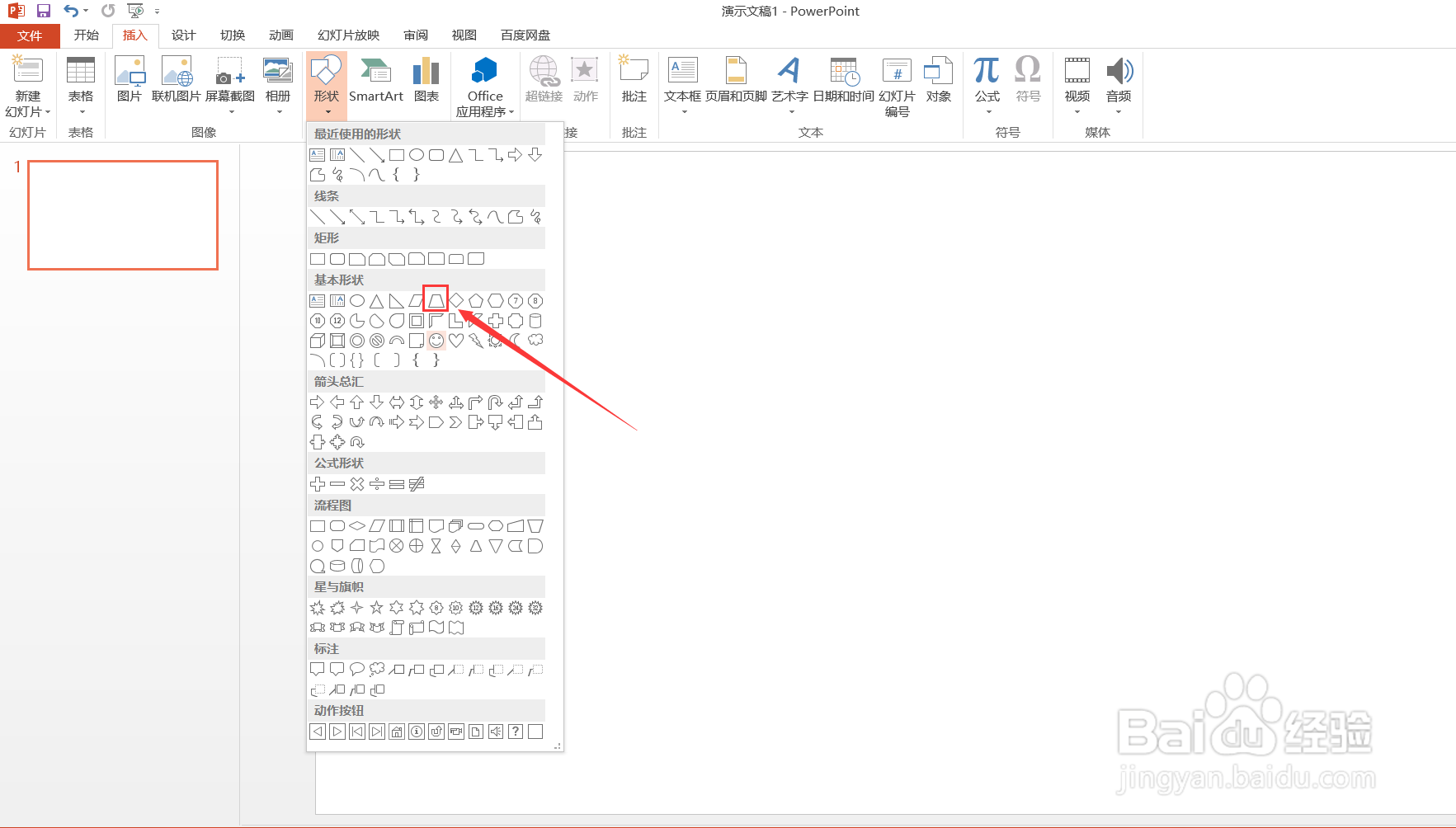Customize the quick access toolbar dropdown
This screenshot has width=1456, height=828.
(x=157, y=12)
